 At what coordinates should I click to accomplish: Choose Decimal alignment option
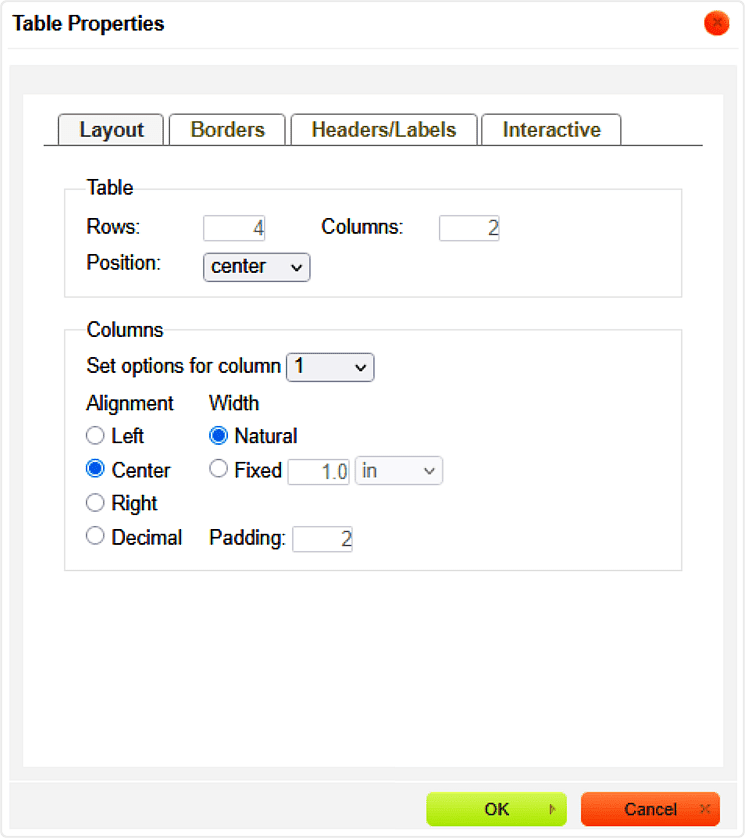pyautogui.click(x=96, y=536)
